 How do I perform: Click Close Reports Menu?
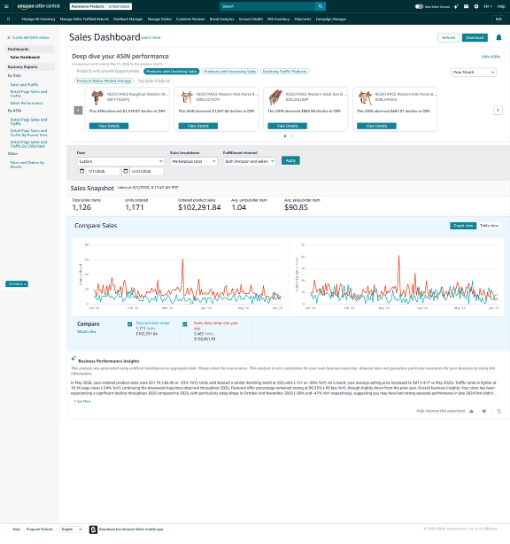pyautogui.click(x=28, y=37)
